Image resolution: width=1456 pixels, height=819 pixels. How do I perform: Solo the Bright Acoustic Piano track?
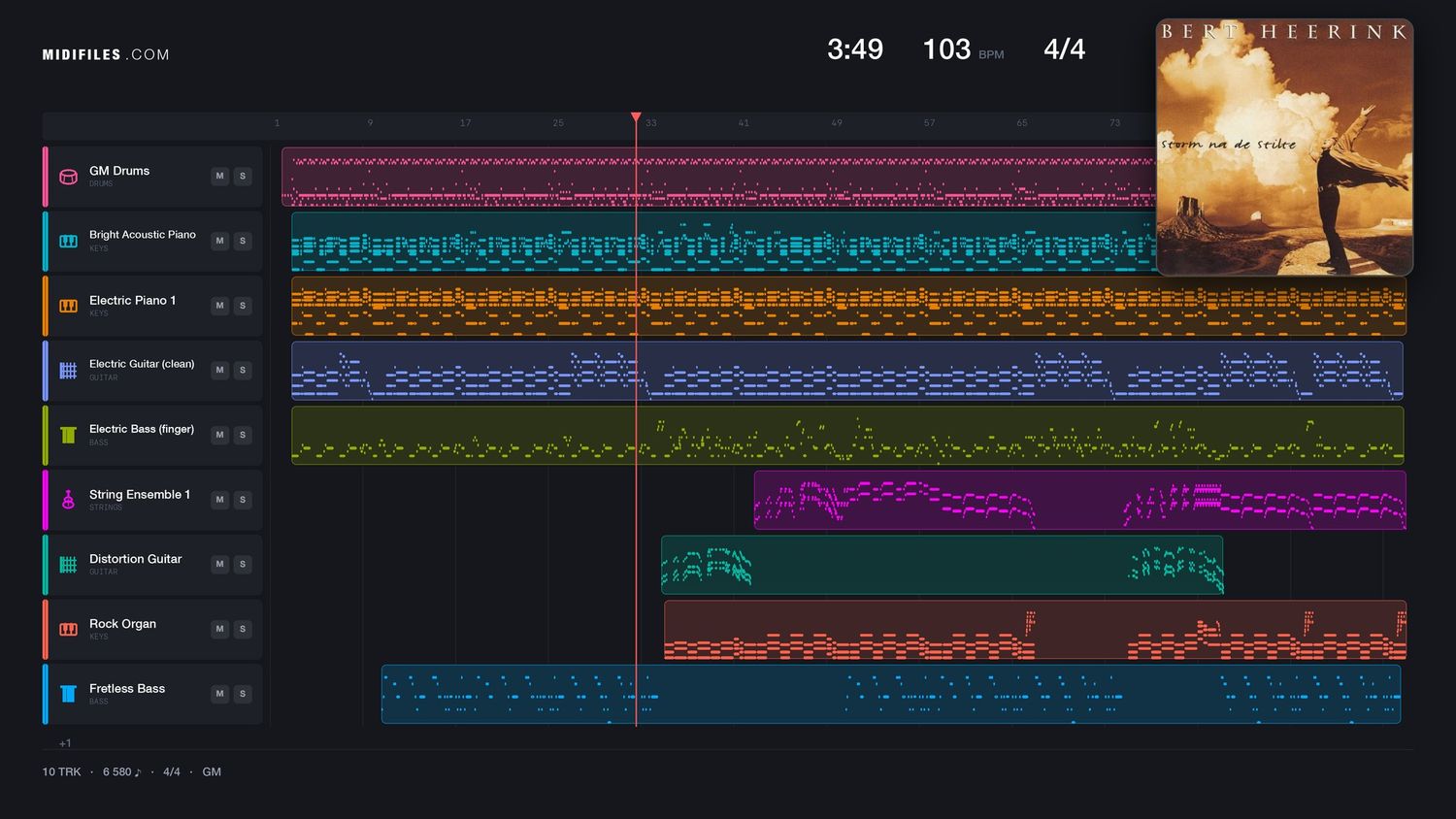pos(243,241)
